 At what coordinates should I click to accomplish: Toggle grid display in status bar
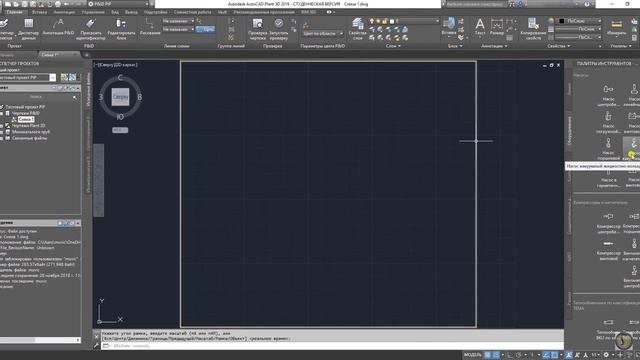(x=487, y=355)
